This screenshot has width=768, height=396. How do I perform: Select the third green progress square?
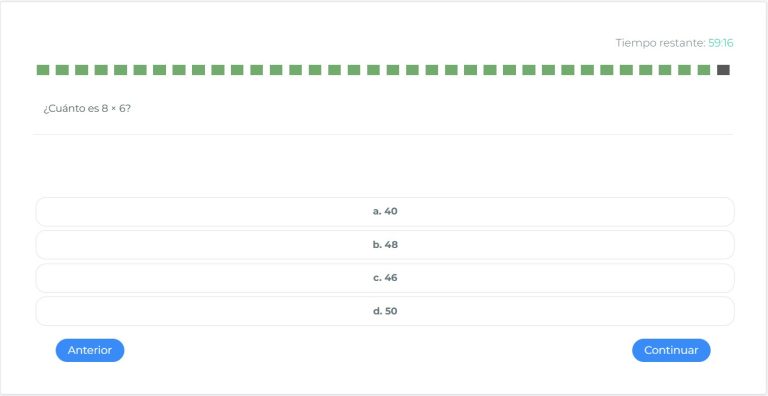pos(82,70)
